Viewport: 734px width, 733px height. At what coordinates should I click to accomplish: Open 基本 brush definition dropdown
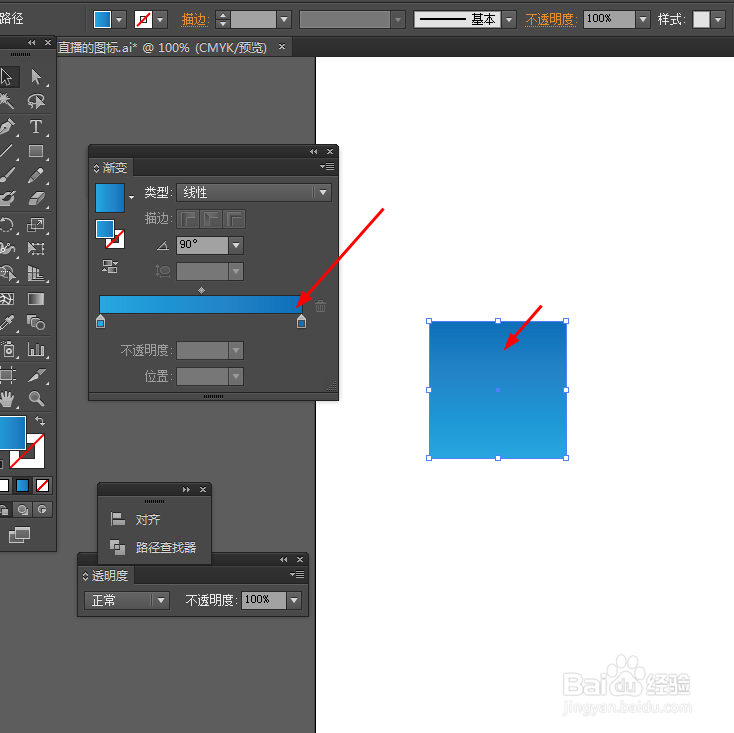pyautogui.click(x=509, y=20)
